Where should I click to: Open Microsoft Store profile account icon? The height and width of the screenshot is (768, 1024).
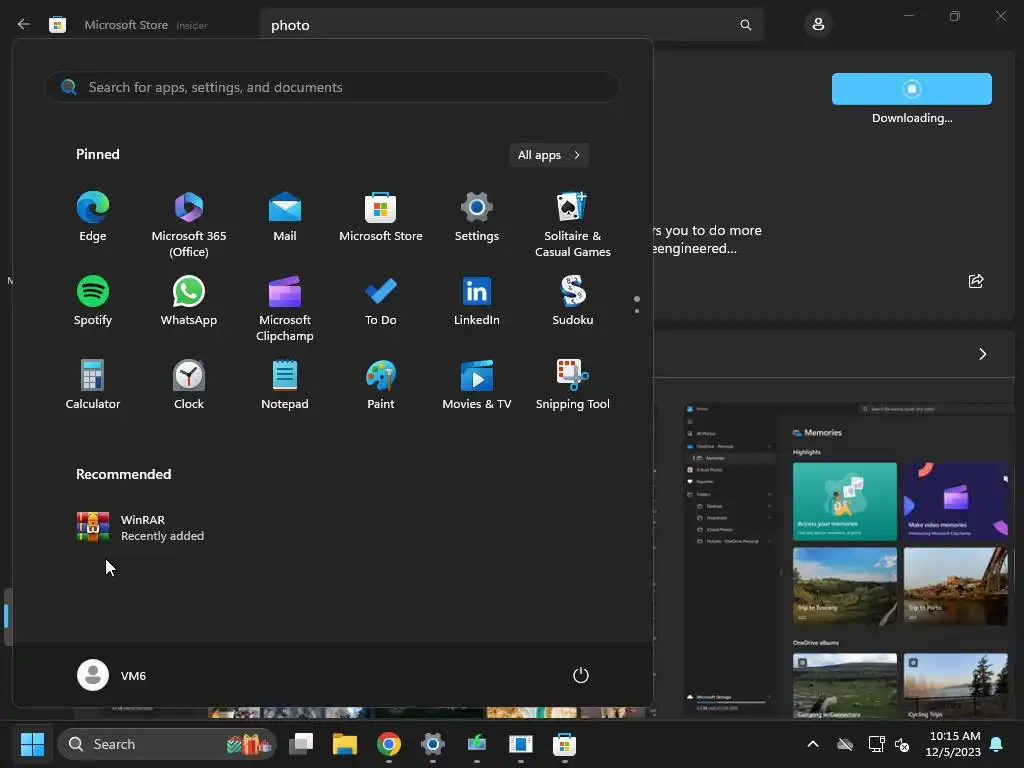click(x=818, y=25)
